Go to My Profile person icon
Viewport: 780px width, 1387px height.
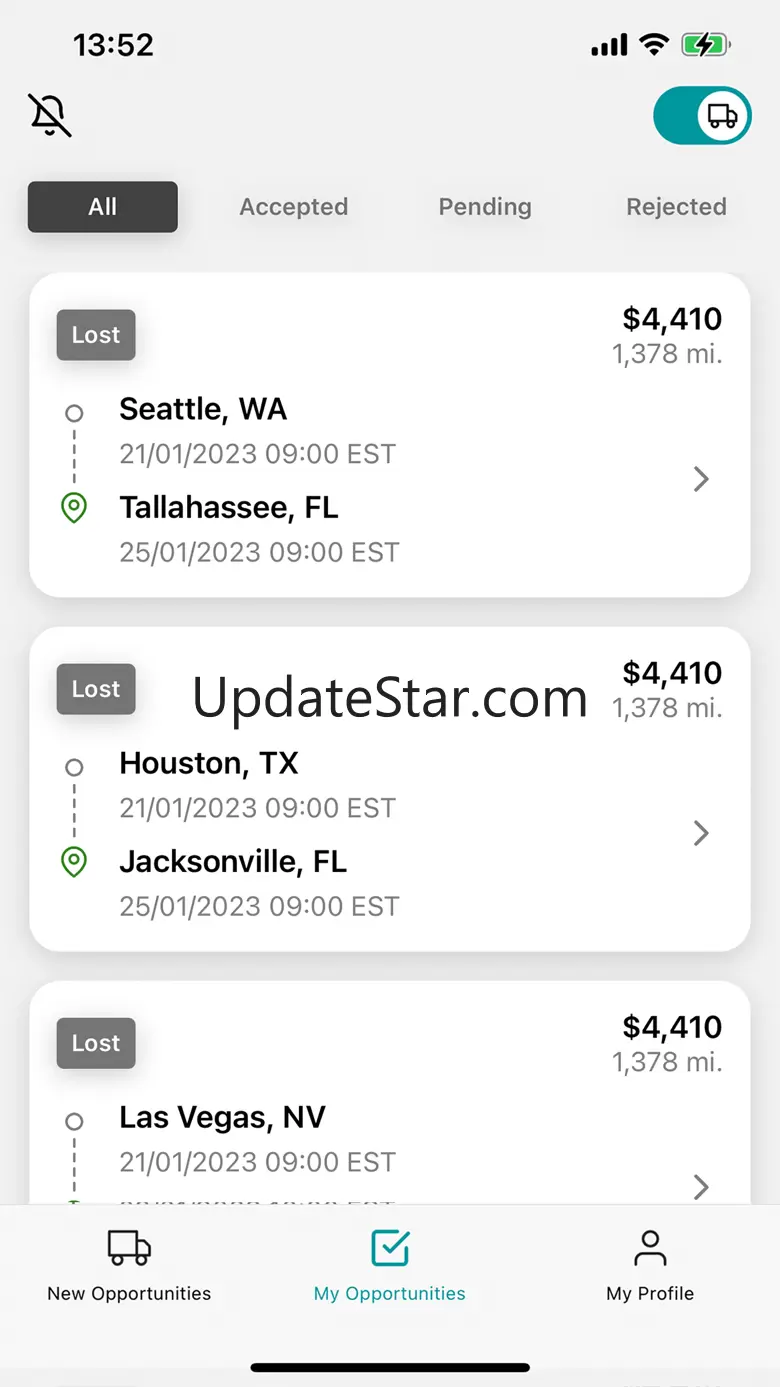point(650,1248)
